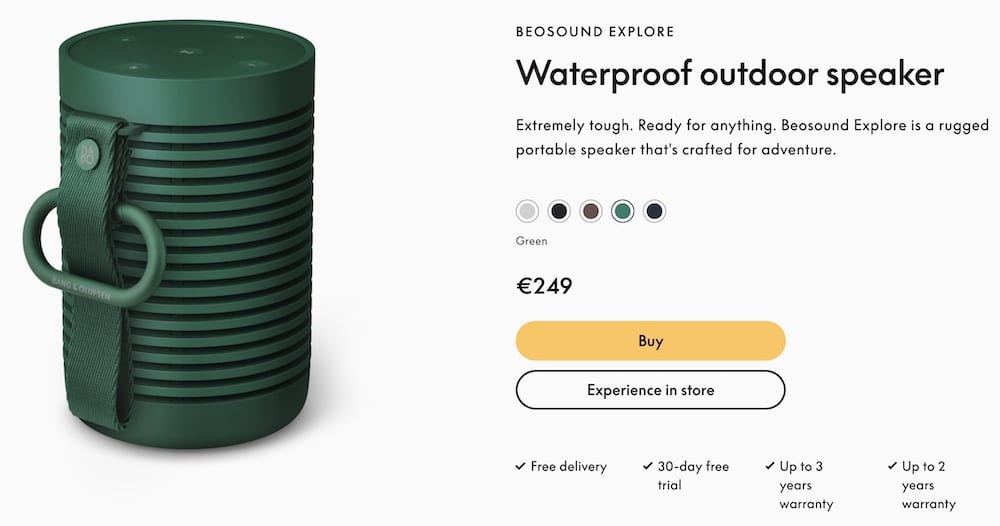The image size is (1000, 526).
Task: Click the Green color name label
Action: 531,241
